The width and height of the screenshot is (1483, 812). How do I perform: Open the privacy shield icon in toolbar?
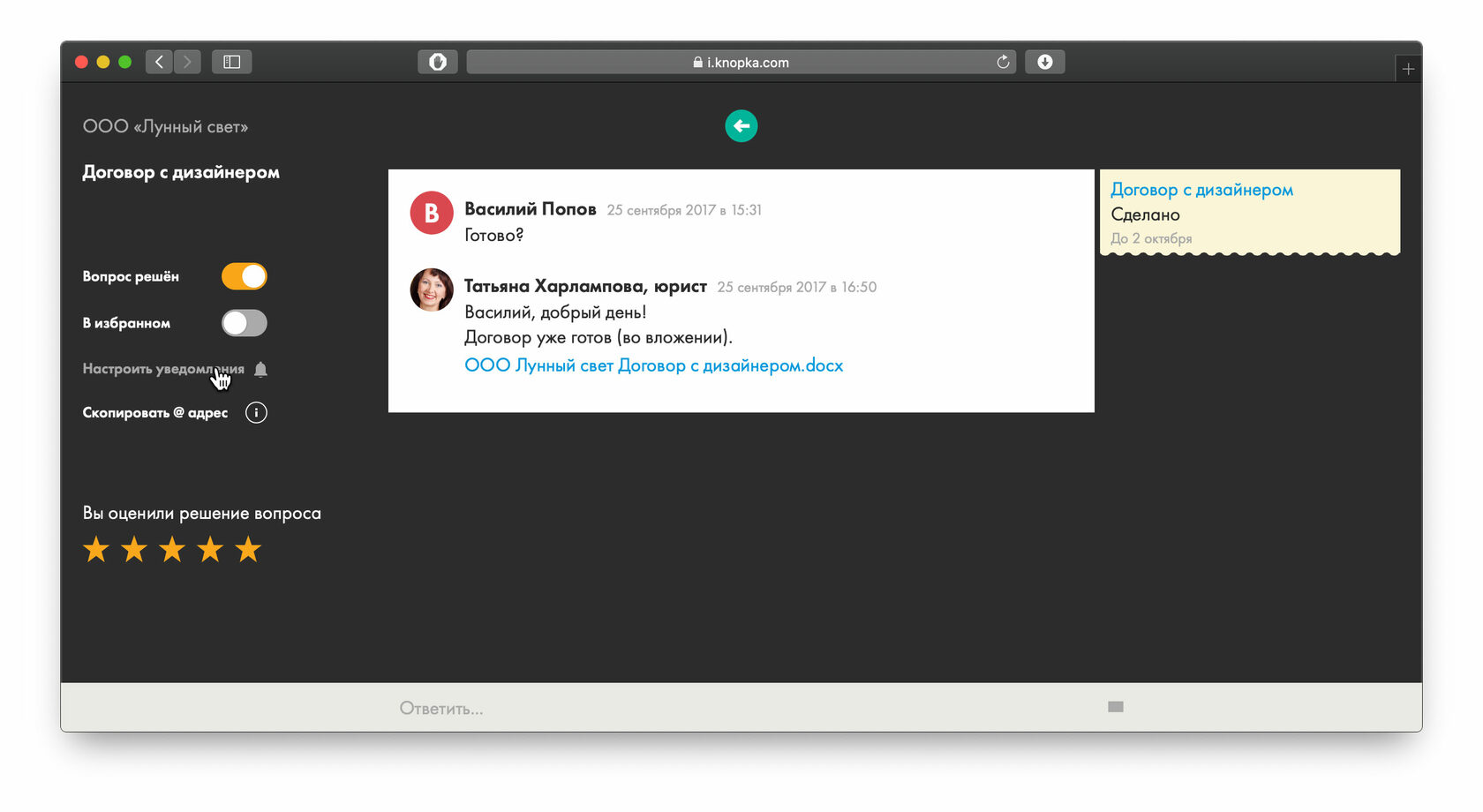pos(438,62)
